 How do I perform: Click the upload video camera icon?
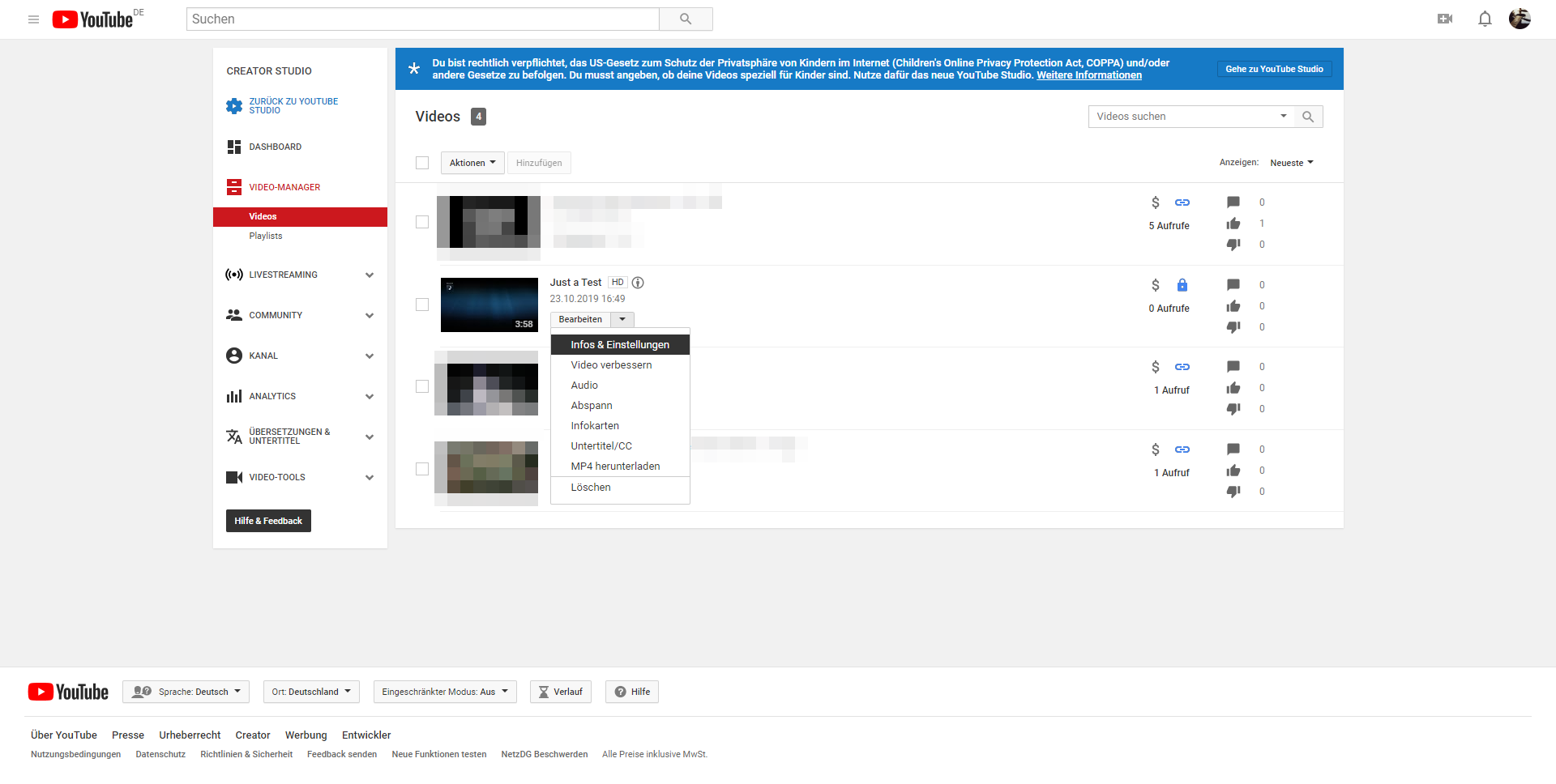pyautogui.click(x=1445, y=19)
